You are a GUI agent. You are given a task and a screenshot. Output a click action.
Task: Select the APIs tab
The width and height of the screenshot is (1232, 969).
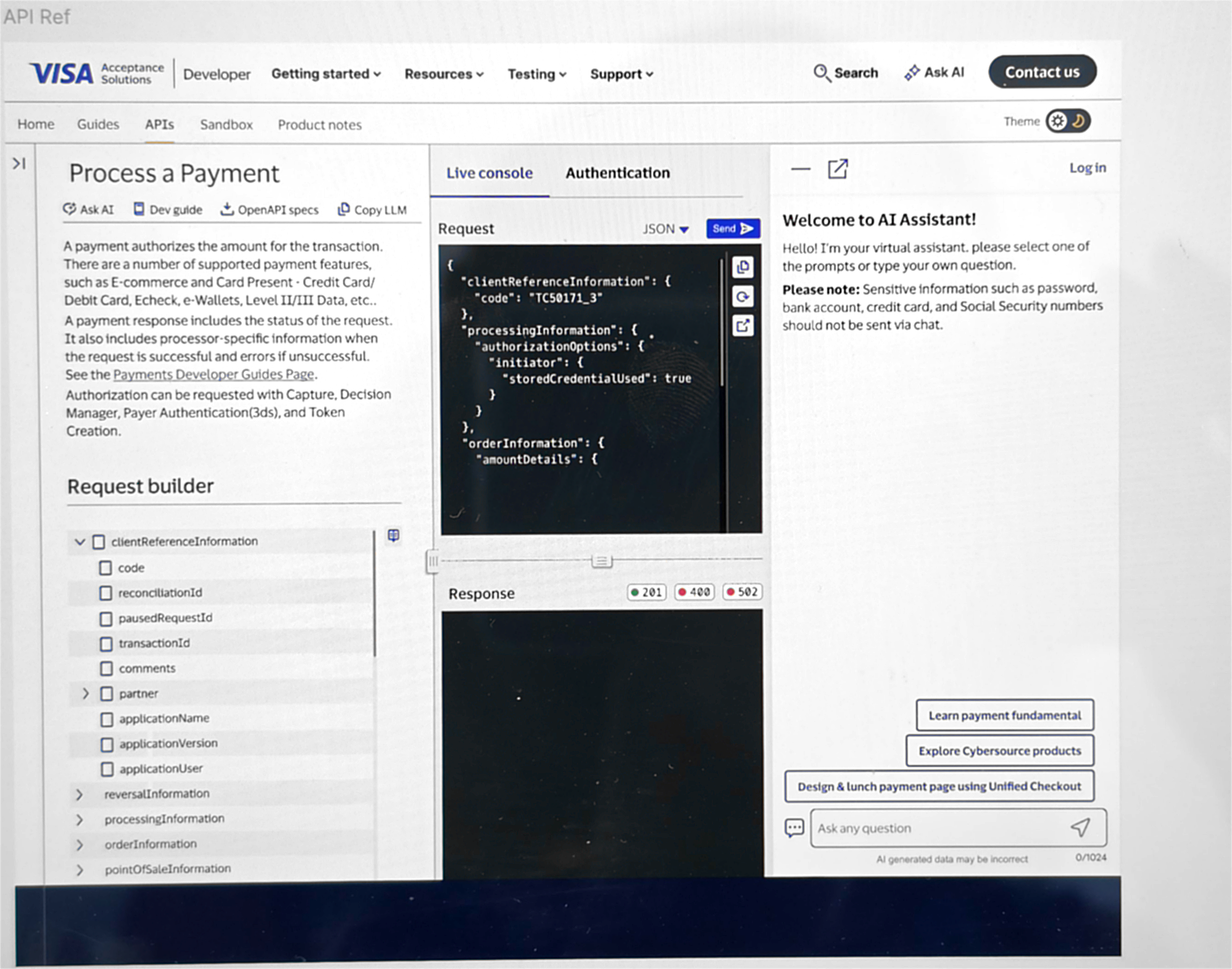(159, 124)
